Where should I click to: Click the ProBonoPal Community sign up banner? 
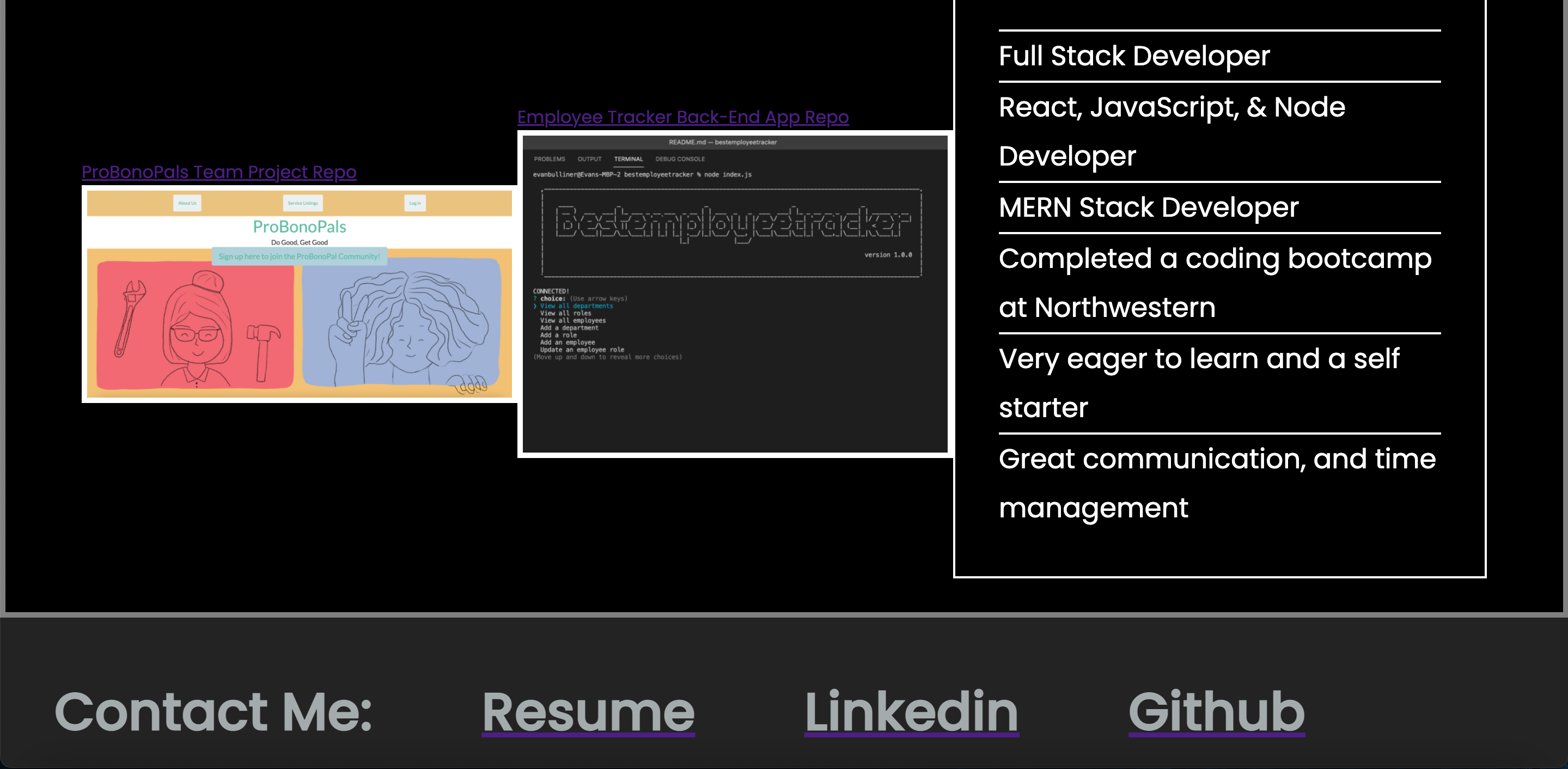[299, 257]
